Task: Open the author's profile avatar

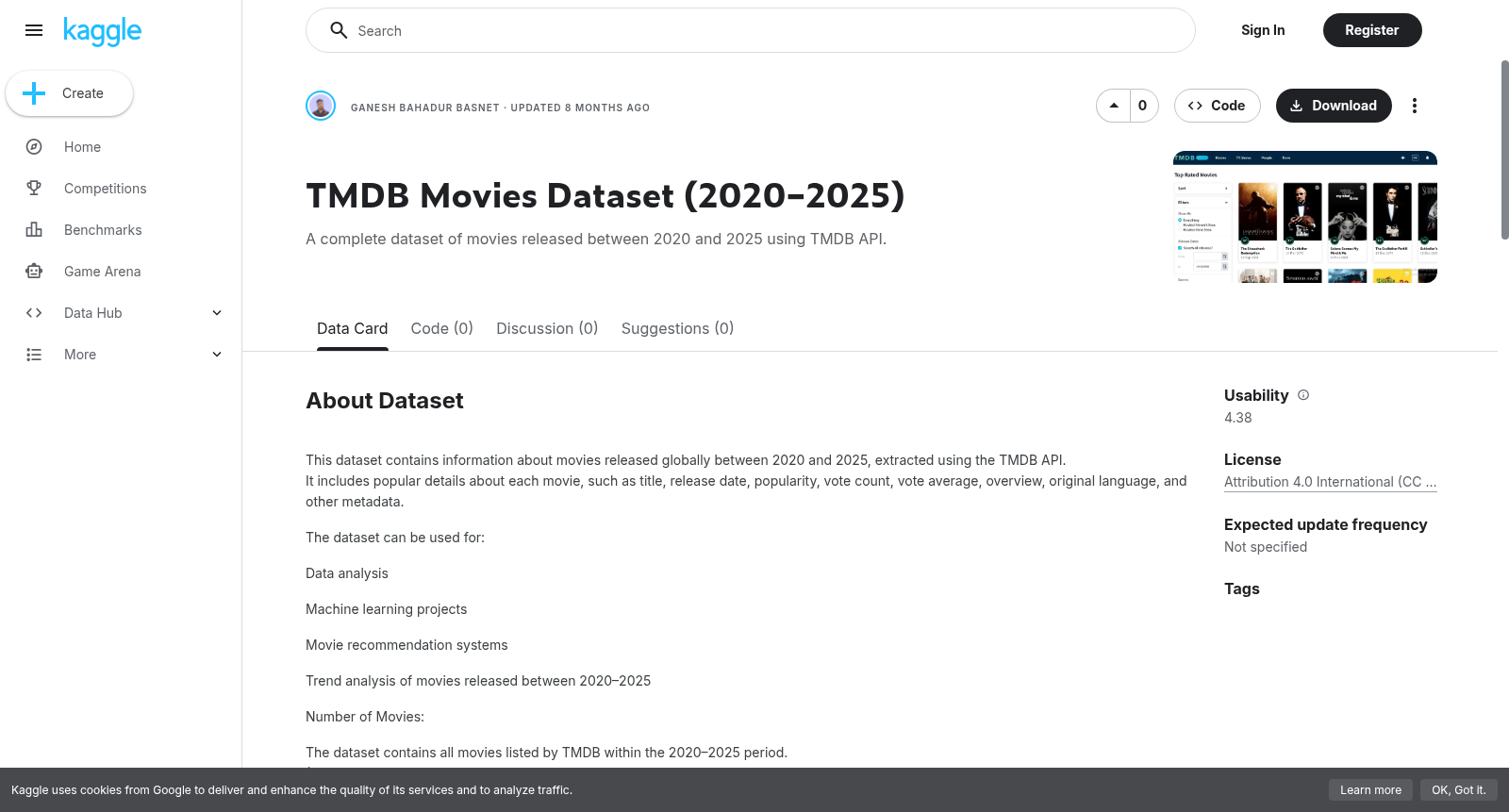Action: click(321, 106)
